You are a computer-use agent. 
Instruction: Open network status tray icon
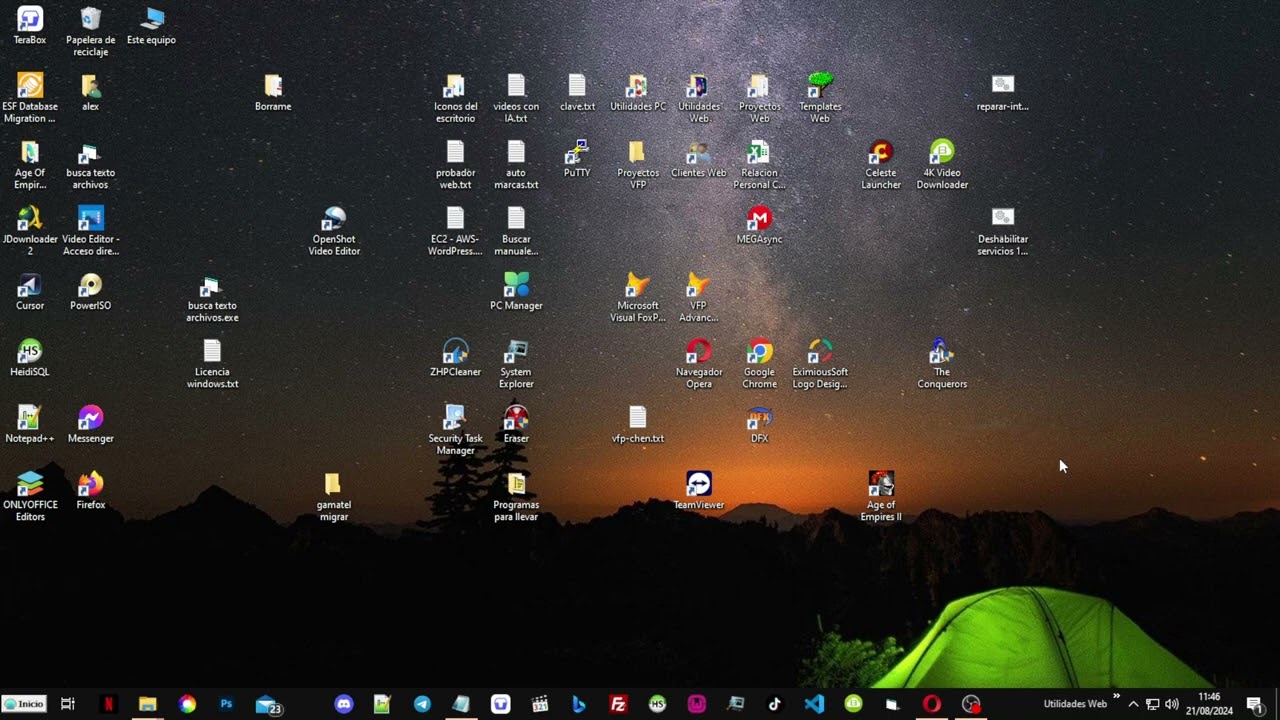click(x=1152, y=704)
